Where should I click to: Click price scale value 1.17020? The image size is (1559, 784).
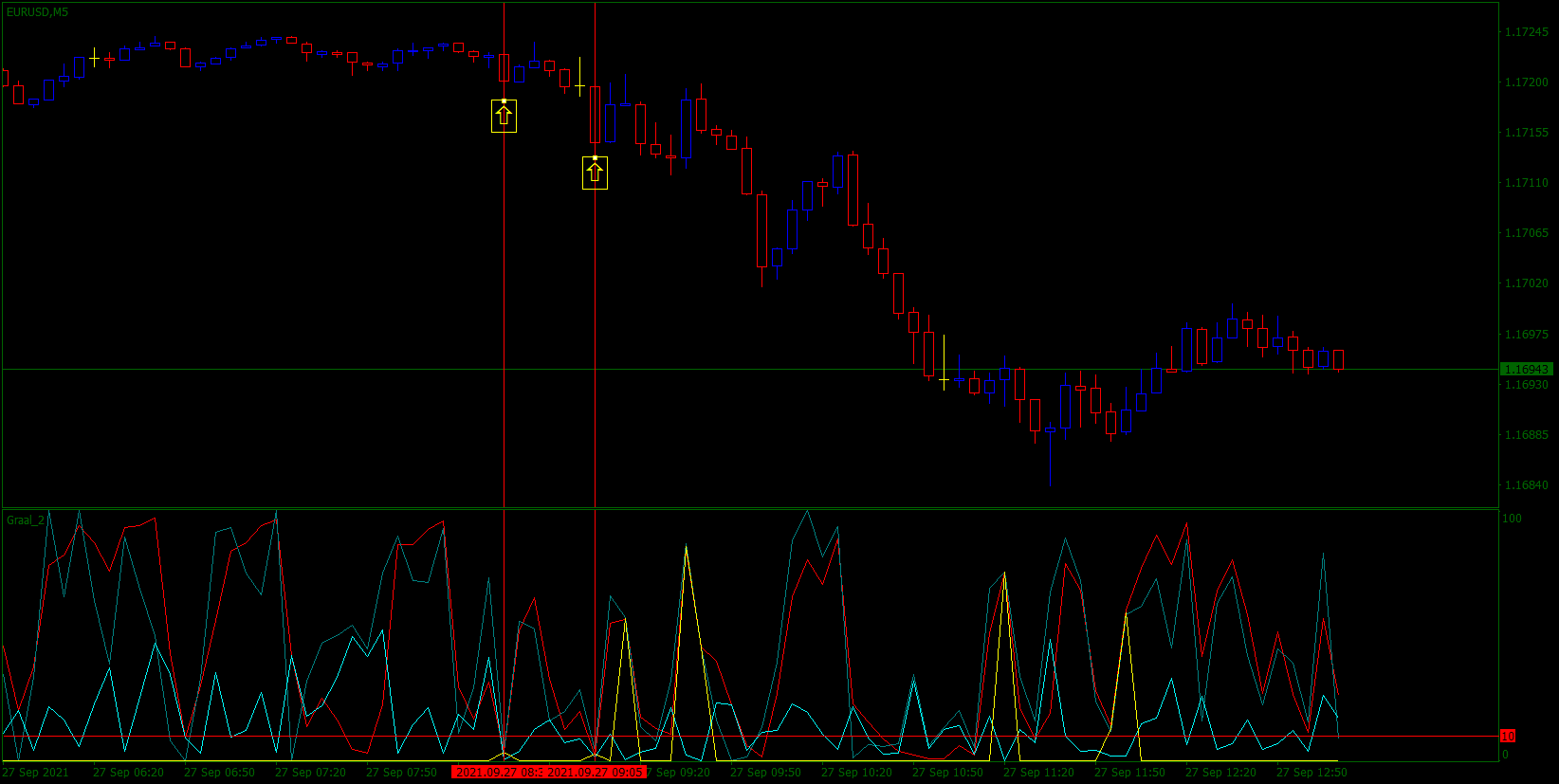coord(1526,283)
